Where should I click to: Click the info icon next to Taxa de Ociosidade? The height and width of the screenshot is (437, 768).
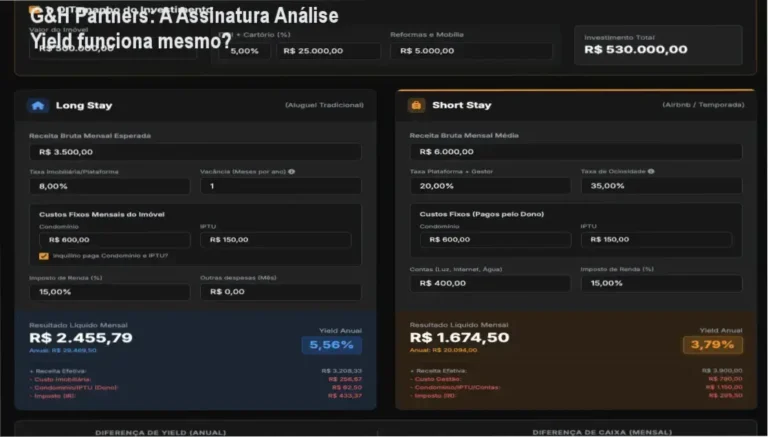[x=651, y=171]
